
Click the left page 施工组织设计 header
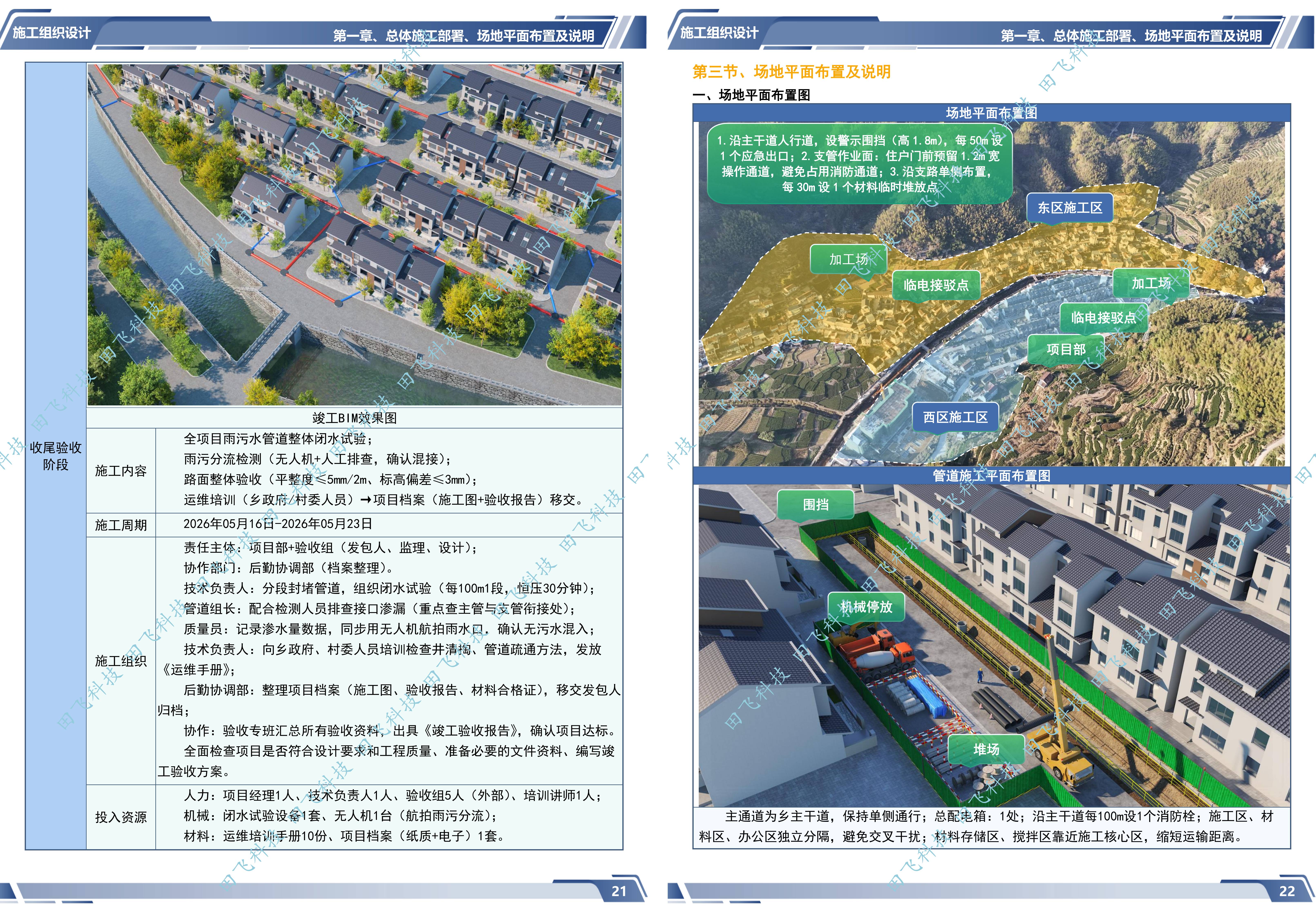(52, 33)
